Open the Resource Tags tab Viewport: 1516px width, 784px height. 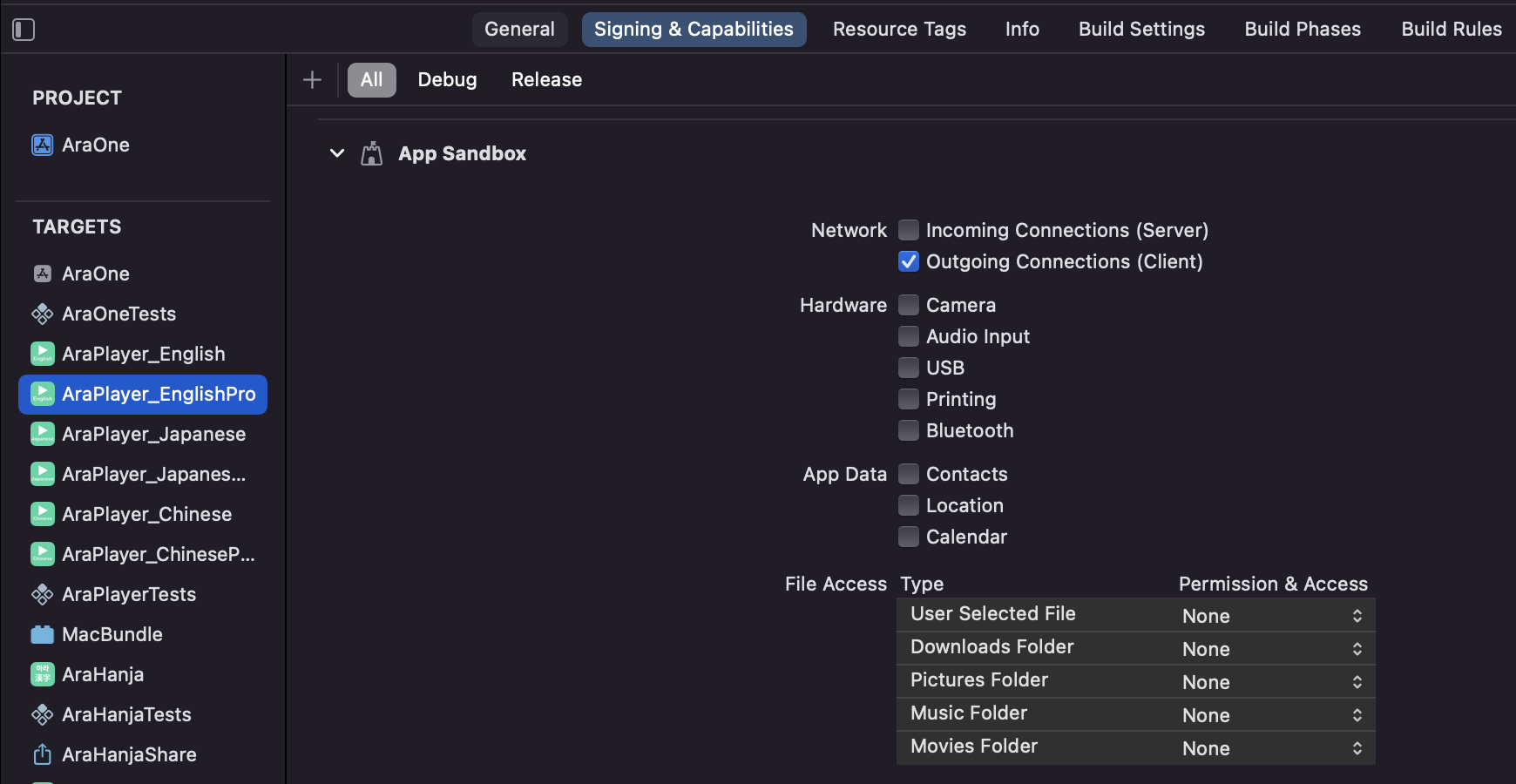pos(899,30)
